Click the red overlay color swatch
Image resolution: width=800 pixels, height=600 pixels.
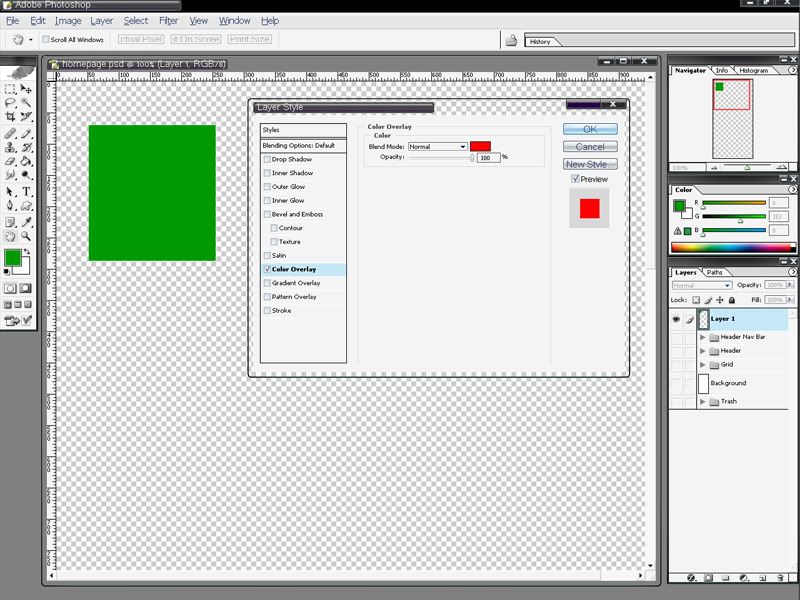point(480,146)
